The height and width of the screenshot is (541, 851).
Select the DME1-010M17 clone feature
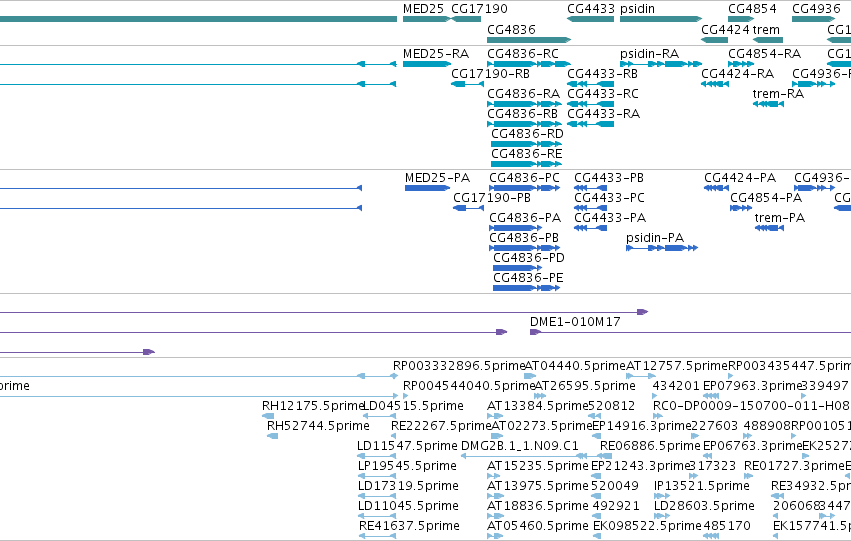(690, 332)
